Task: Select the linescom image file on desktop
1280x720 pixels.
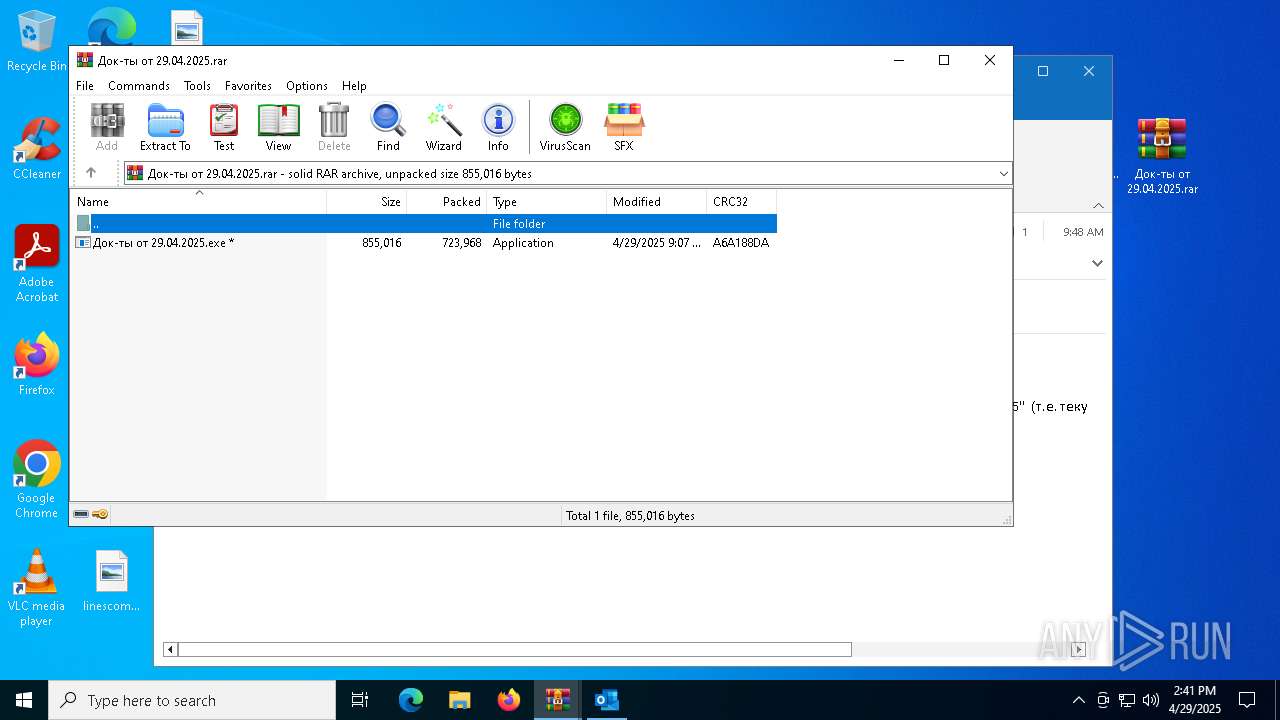Action: 111,581
